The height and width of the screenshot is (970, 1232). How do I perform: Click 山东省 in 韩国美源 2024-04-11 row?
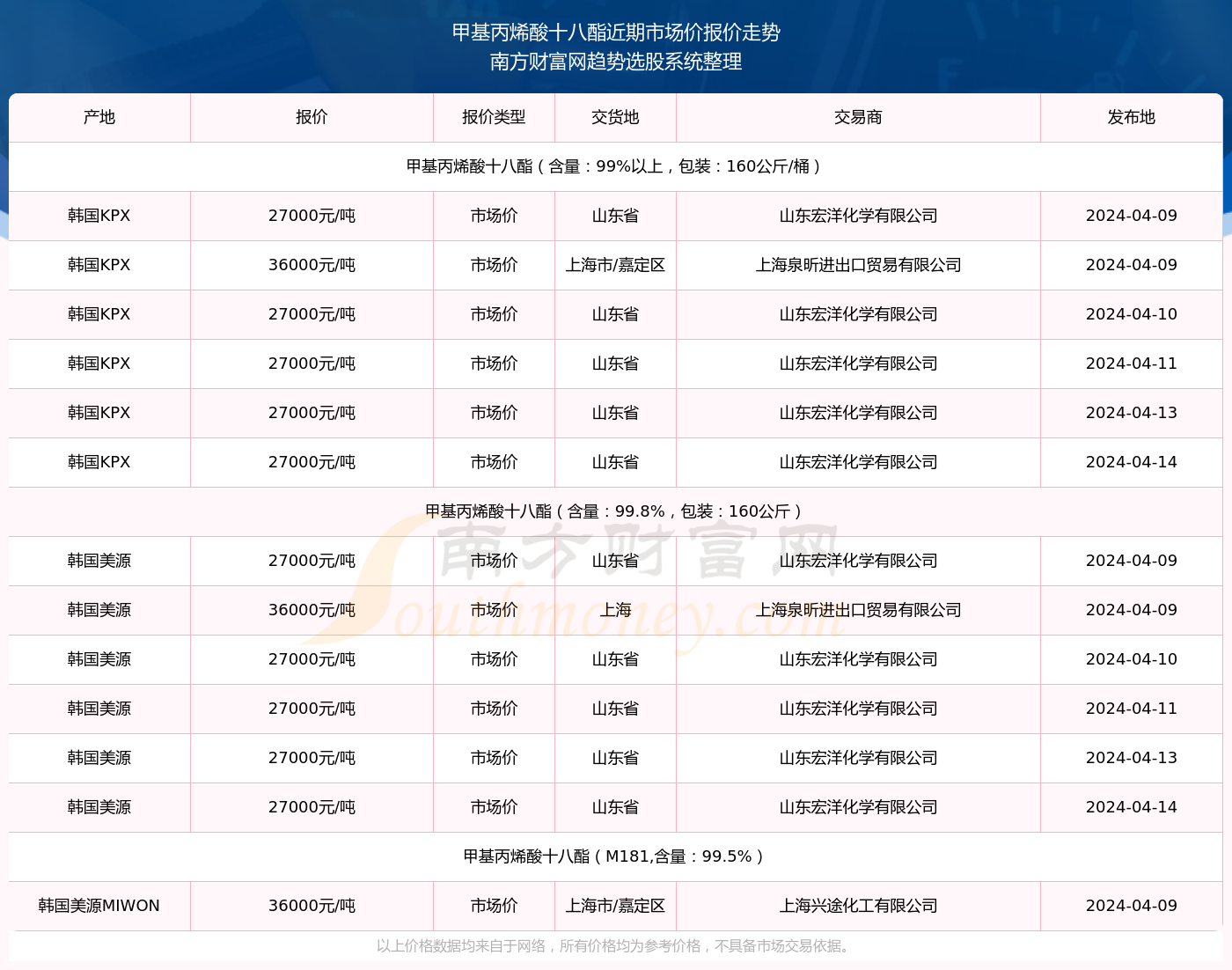(615, 709)
